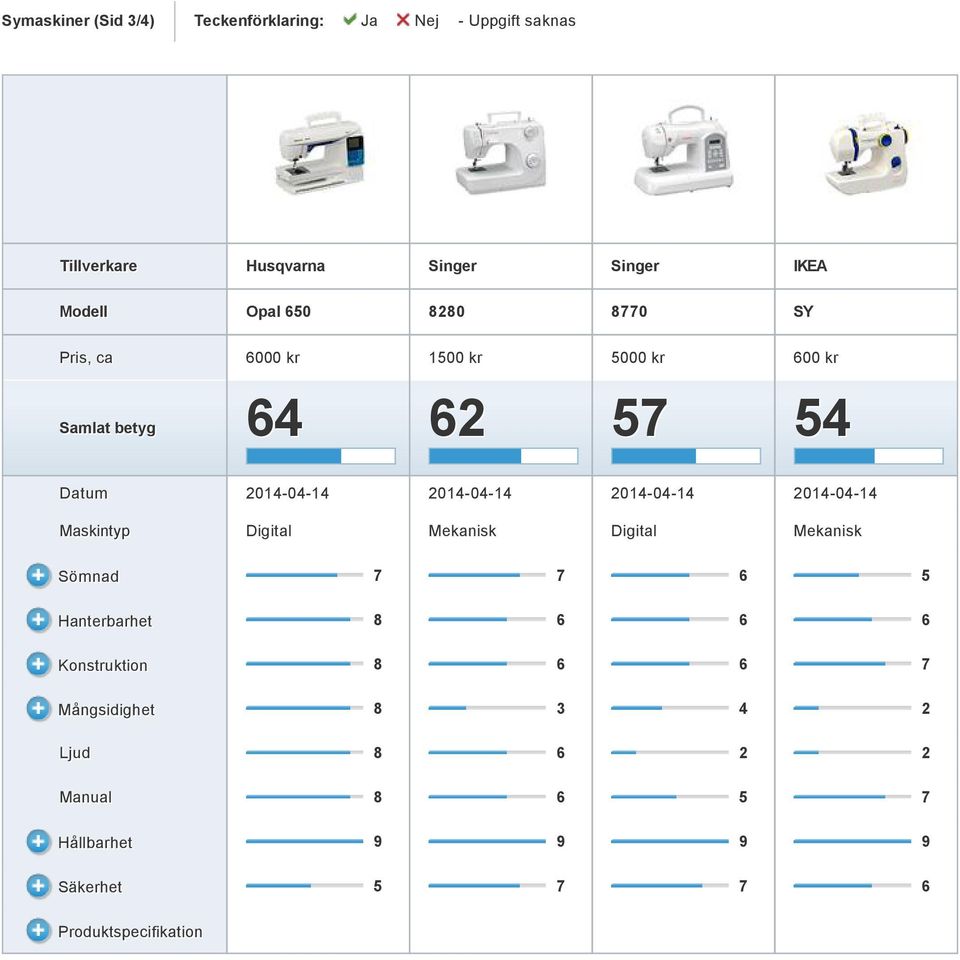Expand Produktspecifikation with its plus icon

click(x=38, y=931)
